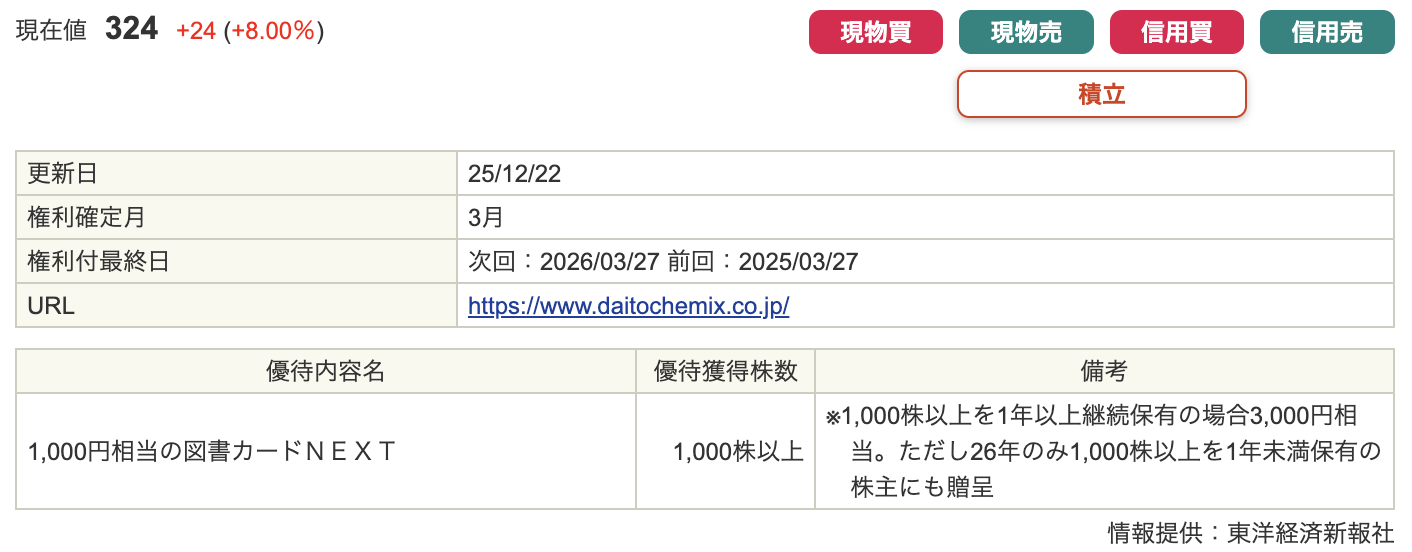The width and height of the screenshot is (1412, 552).
Task: Click the 1,000株以上 shares cell
Action: tap(738, 451)
